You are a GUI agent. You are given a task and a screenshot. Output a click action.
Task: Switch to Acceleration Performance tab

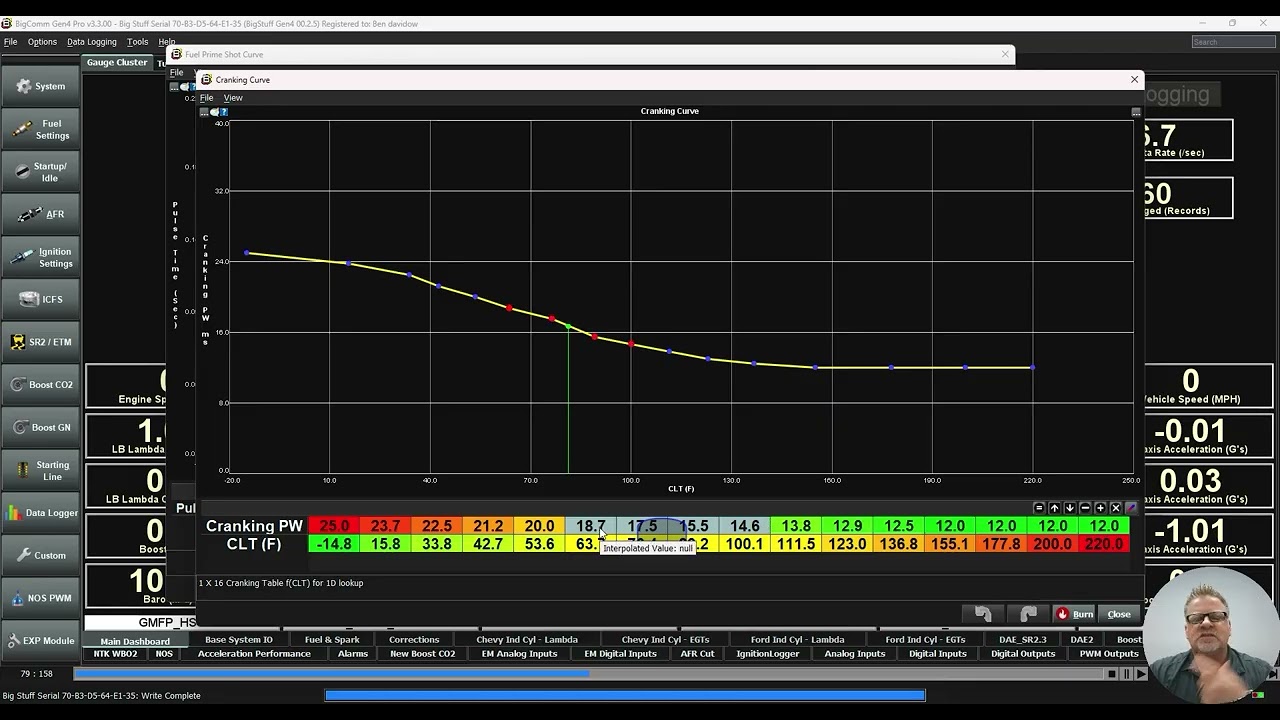tap(254, 654)
